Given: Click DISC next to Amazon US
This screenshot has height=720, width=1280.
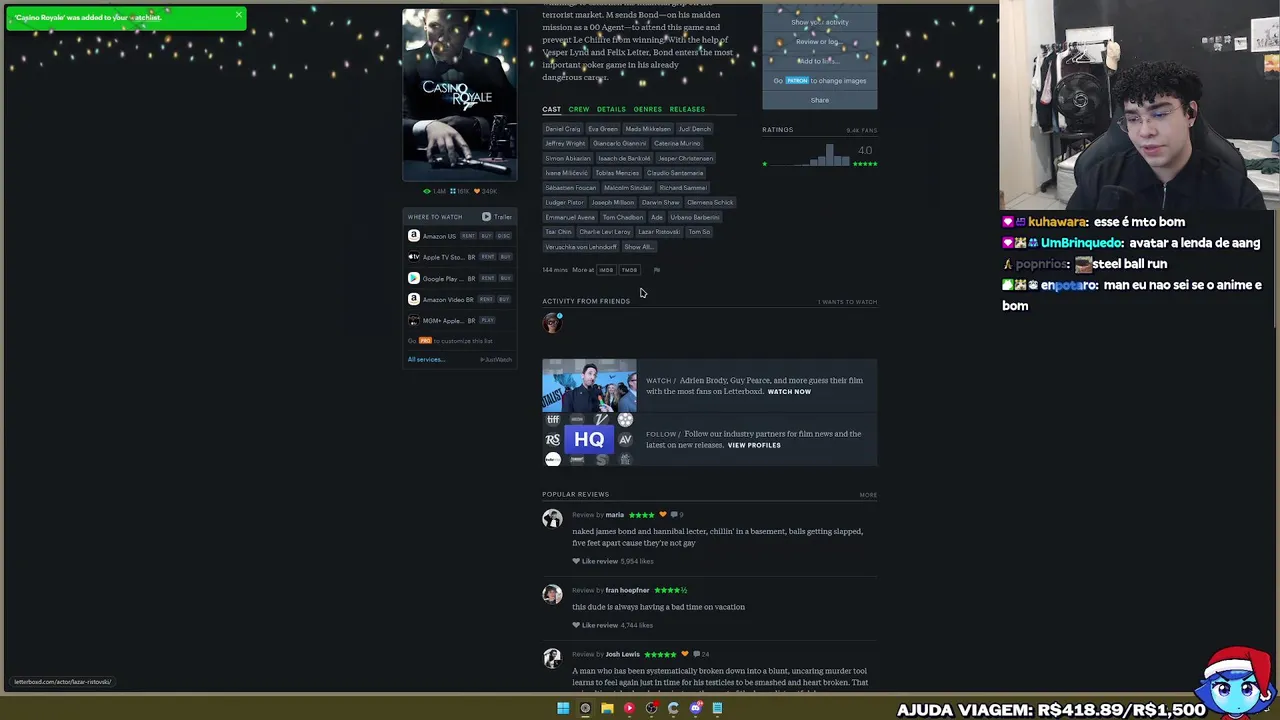Looking at the screenshot, I should 504,236.
